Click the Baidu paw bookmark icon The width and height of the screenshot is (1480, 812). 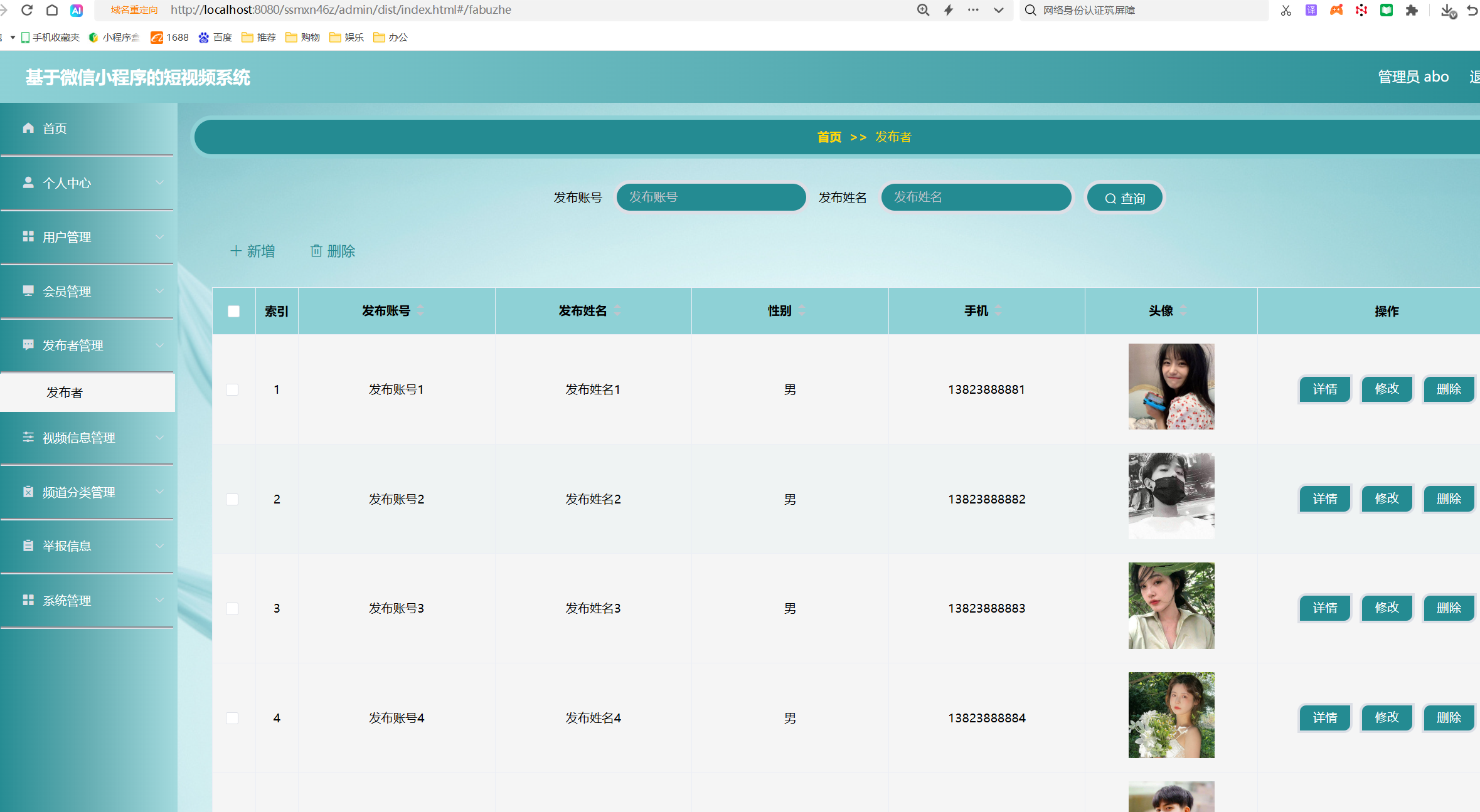pyautogui.click(x=203, y=38)
